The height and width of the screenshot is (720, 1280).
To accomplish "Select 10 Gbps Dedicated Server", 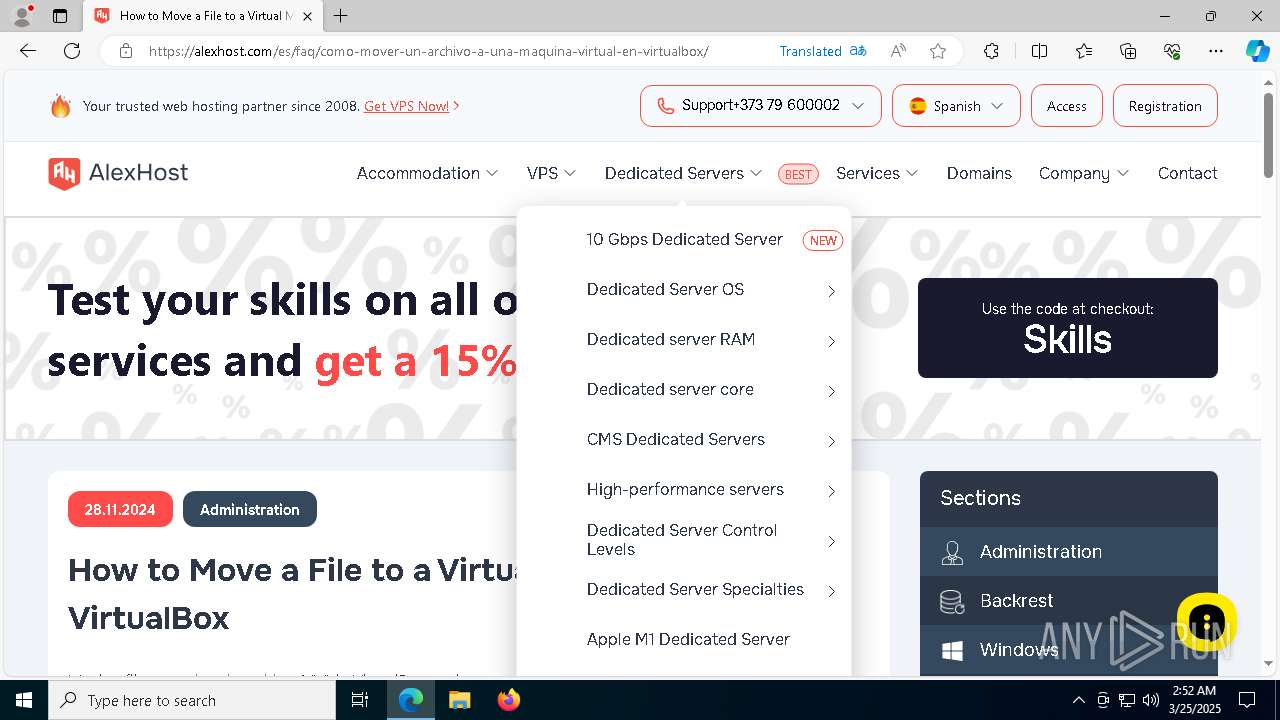I will [685, 240].
